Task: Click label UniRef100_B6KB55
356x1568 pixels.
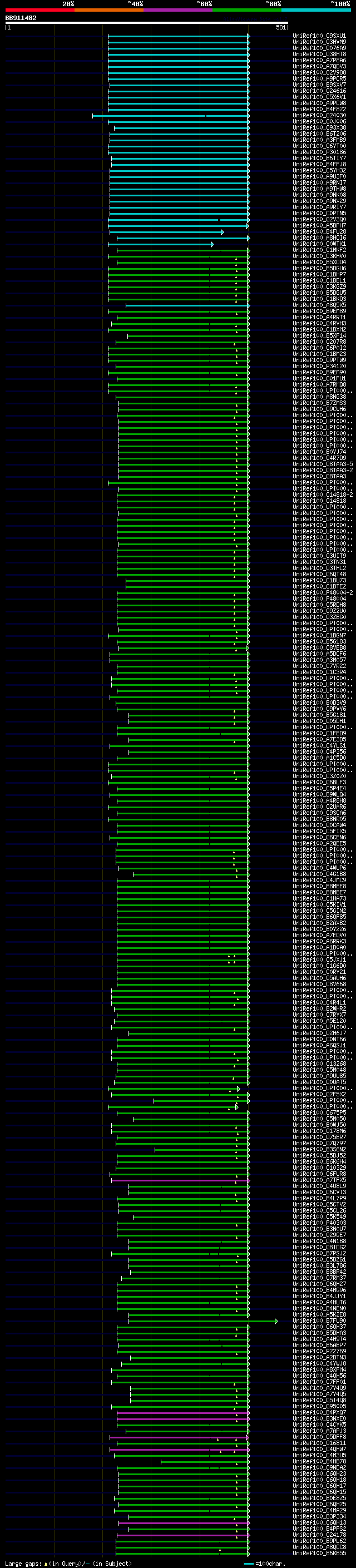Action: click(319, 1554)
